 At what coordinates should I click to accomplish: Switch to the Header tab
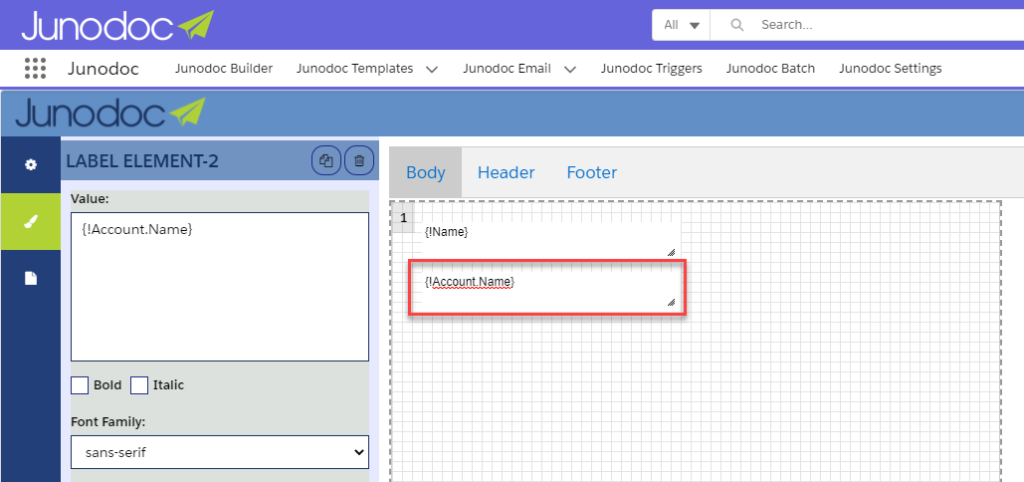(506, 172)
